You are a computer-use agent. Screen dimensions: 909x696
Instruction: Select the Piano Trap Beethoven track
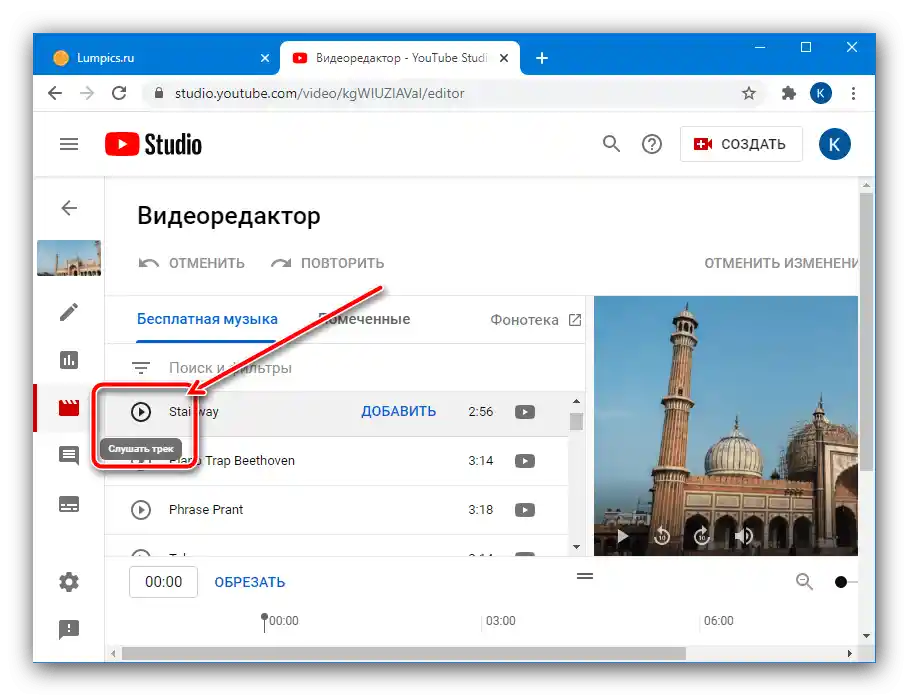click(232, 461)
